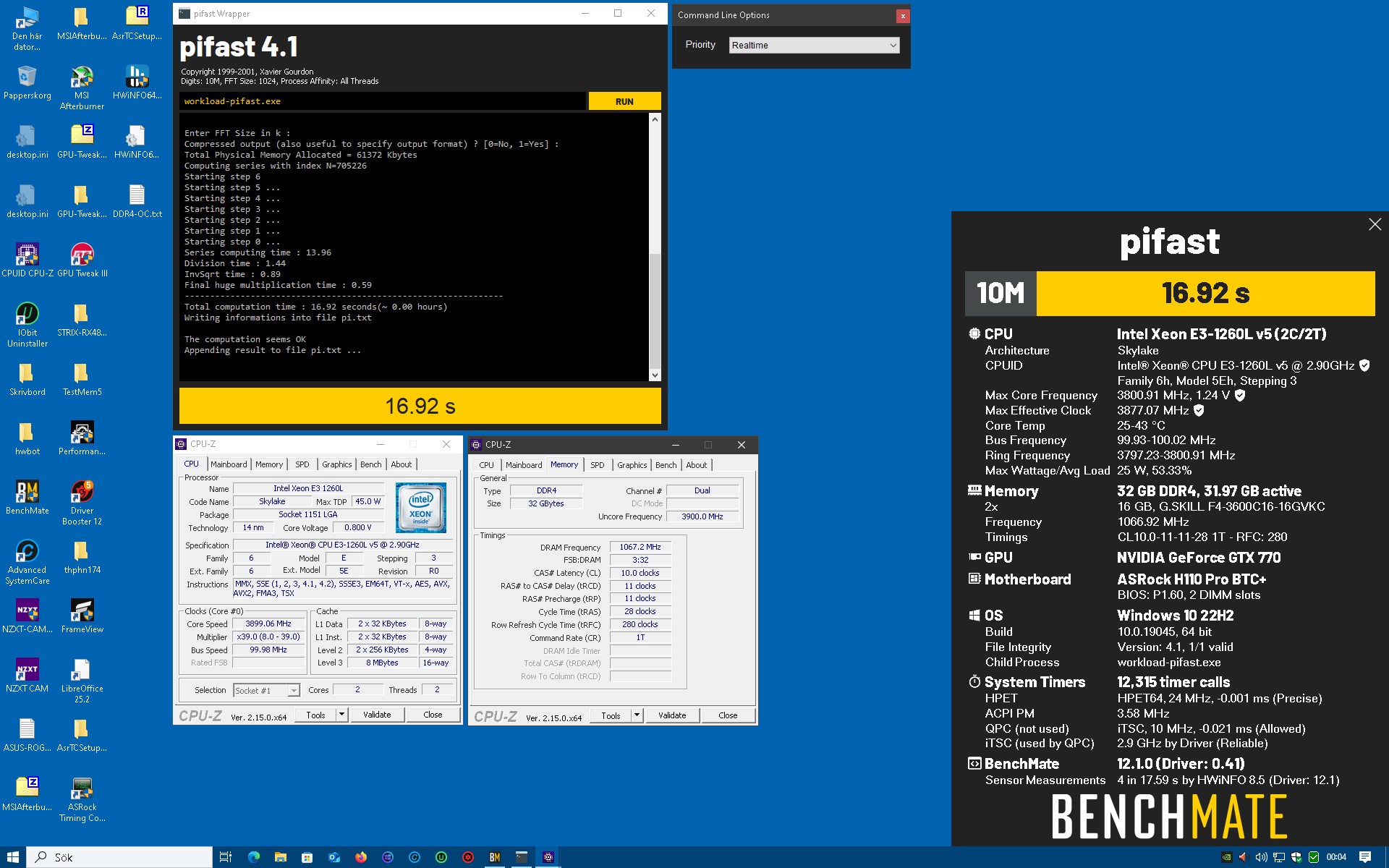Open SPD tab in right CPU-Z window

click(x=598, y=465)
